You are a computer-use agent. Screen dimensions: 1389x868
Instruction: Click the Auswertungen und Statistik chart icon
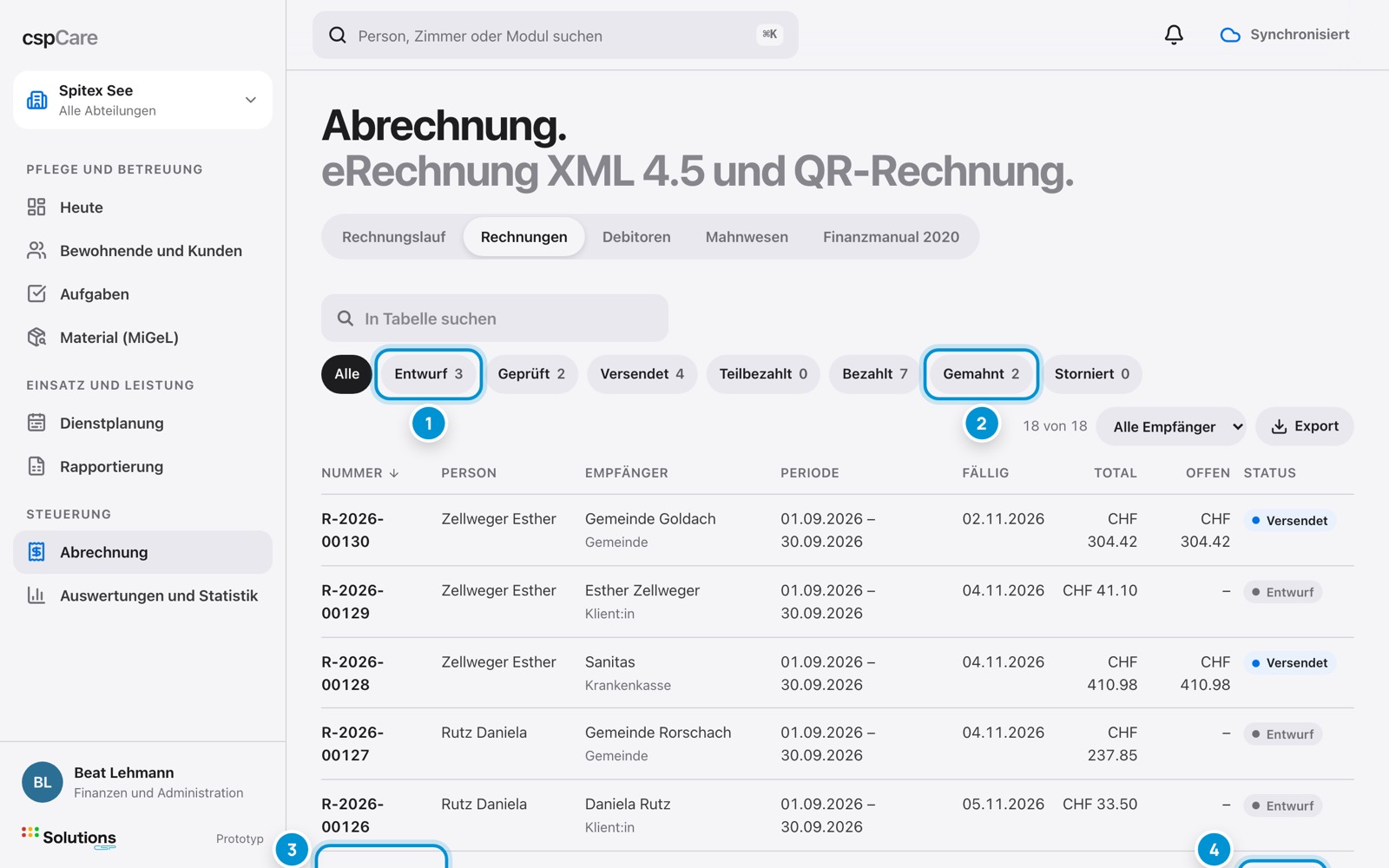pos(36,595)
